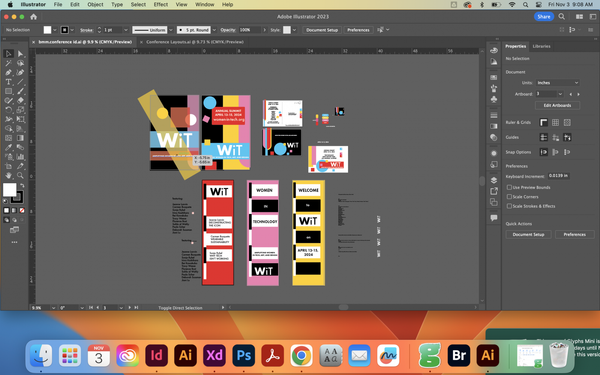
Task: Select the Line Segment tool
Action: click(20, 82)
